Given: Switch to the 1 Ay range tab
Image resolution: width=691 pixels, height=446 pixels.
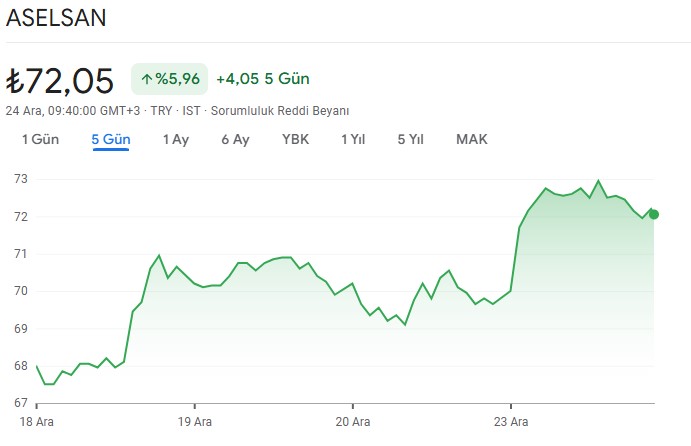Looking at the screenshot, I should pyautogui.click(x=176, y=139).
